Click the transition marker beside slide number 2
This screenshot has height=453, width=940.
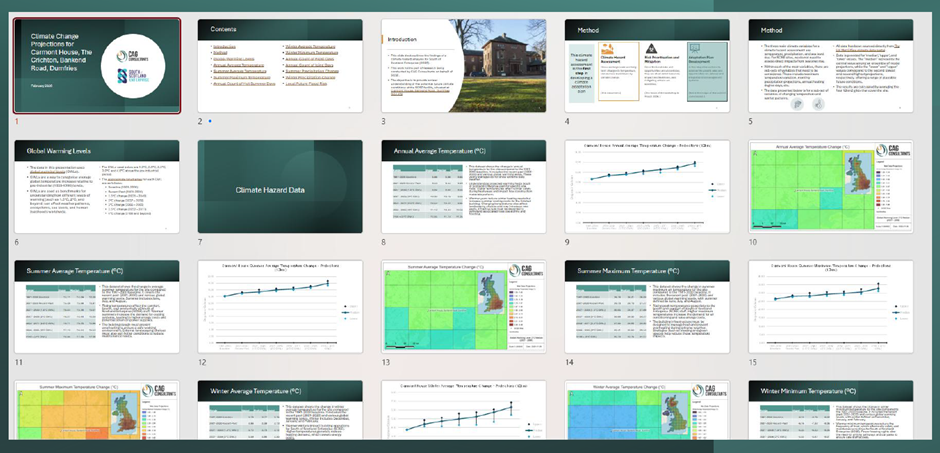click(x=209, y=122)
